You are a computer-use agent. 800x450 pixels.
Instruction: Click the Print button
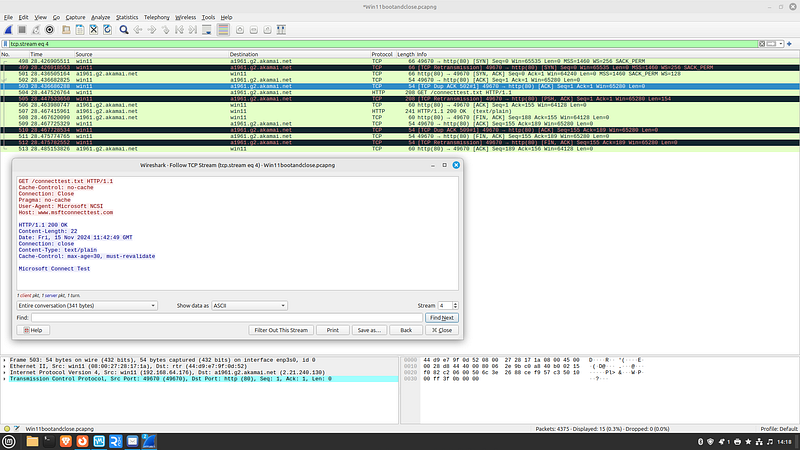333,330
